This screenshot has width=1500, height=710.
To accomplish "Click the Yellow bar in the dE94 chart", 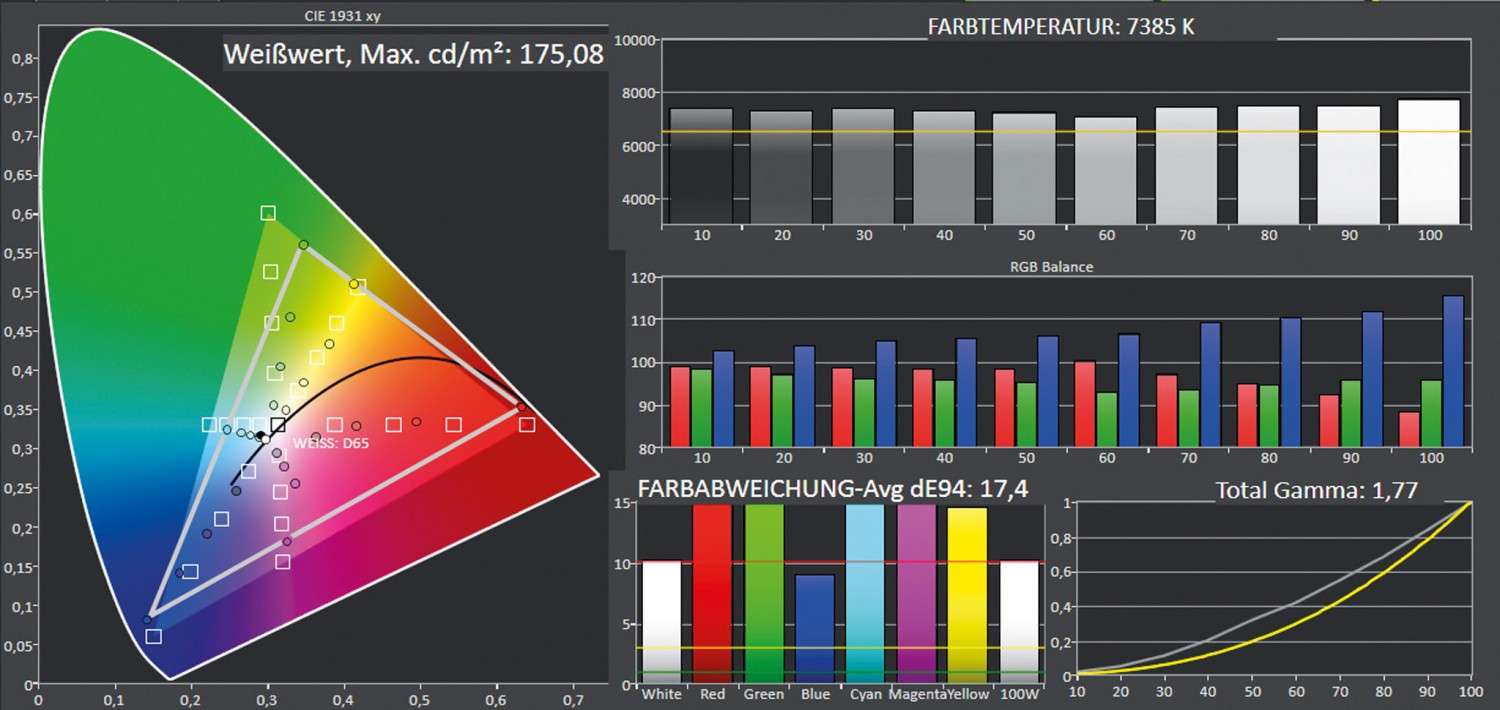I will 967,596.
